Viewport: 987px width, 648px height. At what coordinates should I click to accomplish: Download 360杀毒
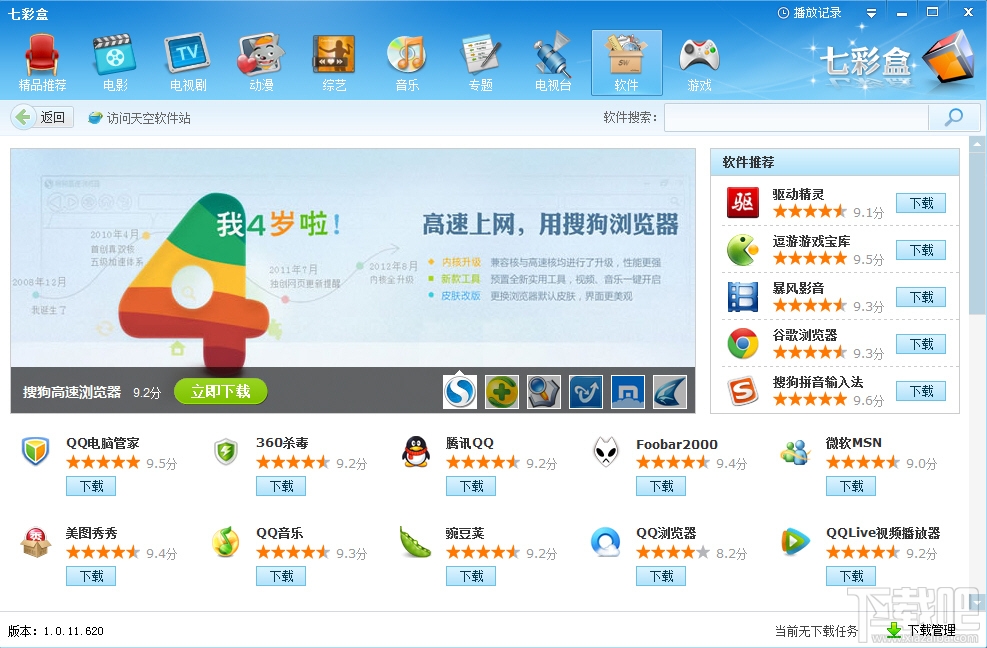coord(281,486)
